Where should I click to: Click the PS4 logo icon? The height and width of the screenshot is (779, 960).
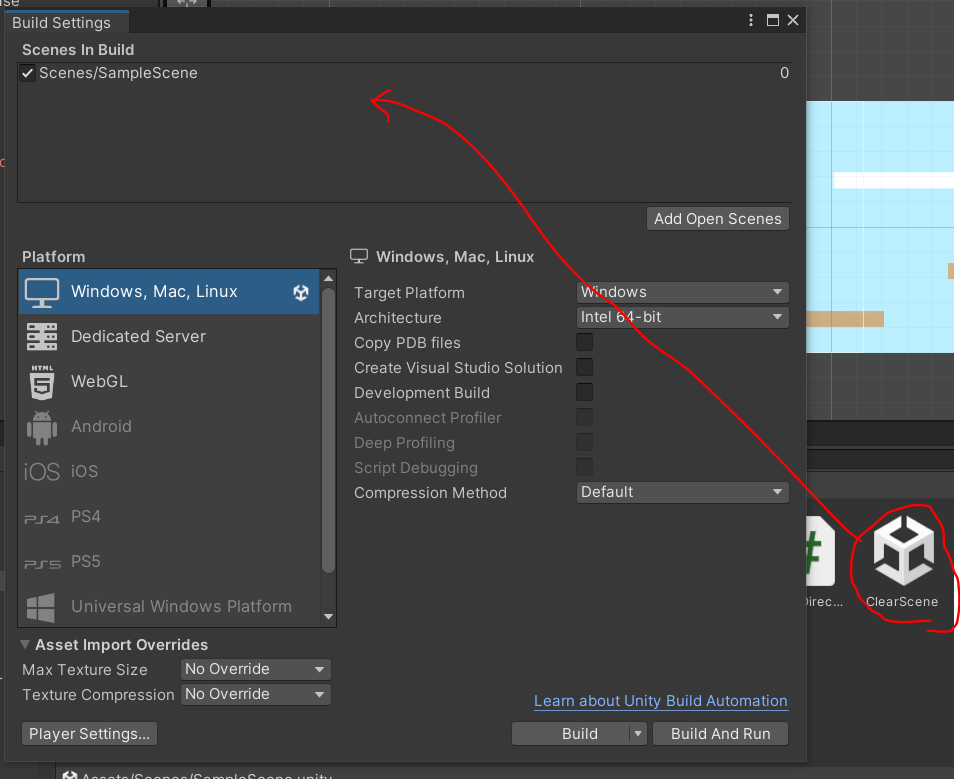42,519
